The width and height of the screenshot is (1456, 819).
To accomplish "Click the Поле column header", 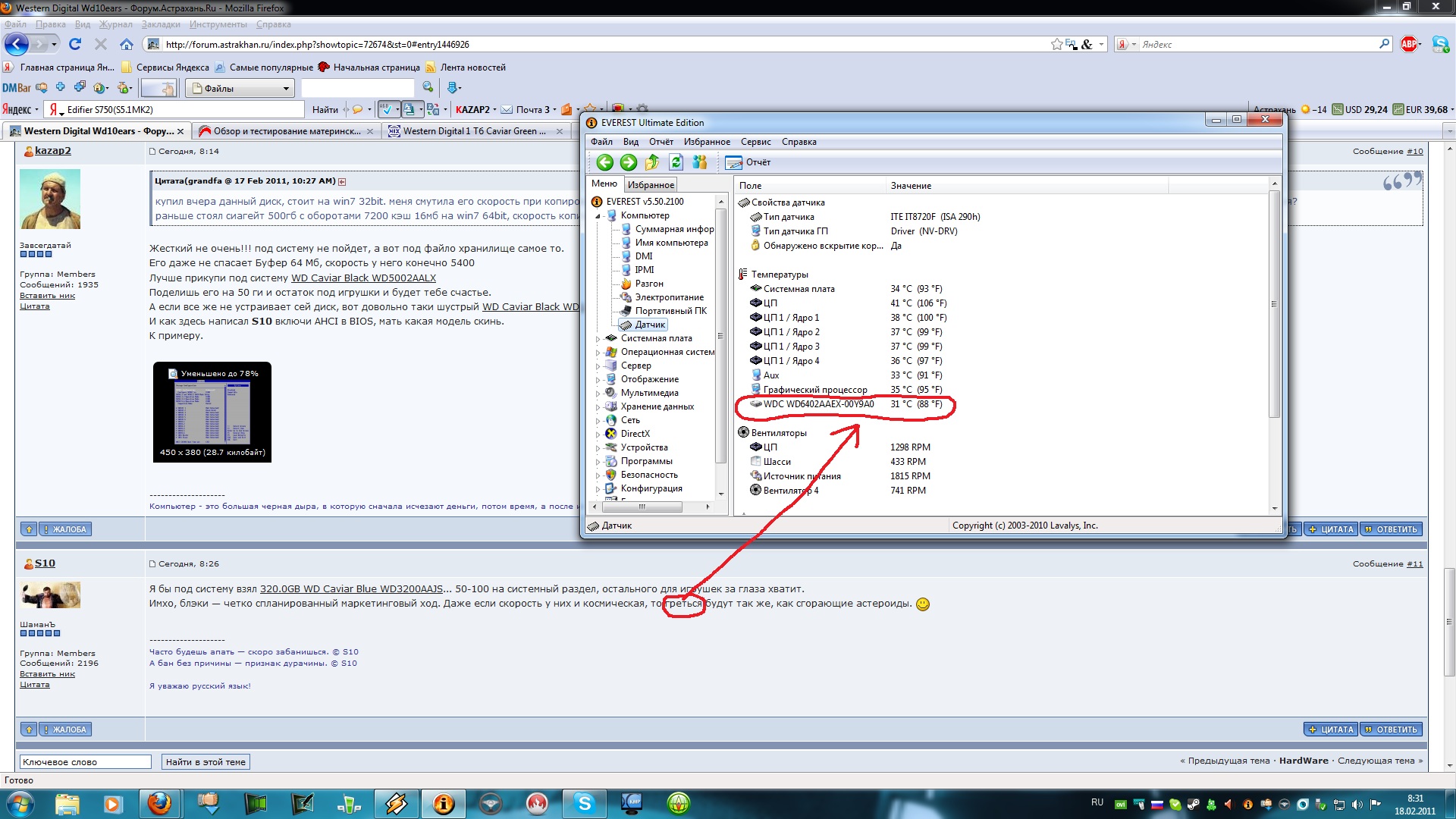I will [x=810, y=186].
